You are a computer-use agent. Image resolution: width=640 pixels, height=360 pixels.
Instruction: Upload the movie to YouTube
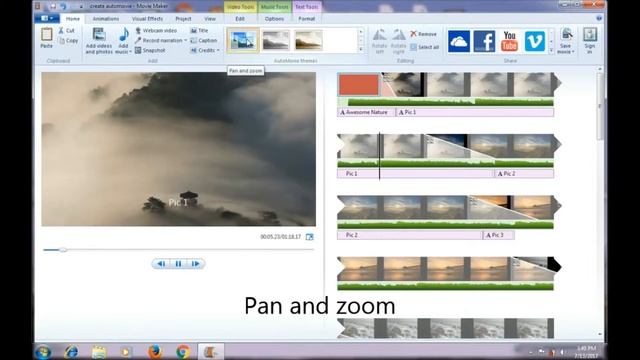point(509,41)
